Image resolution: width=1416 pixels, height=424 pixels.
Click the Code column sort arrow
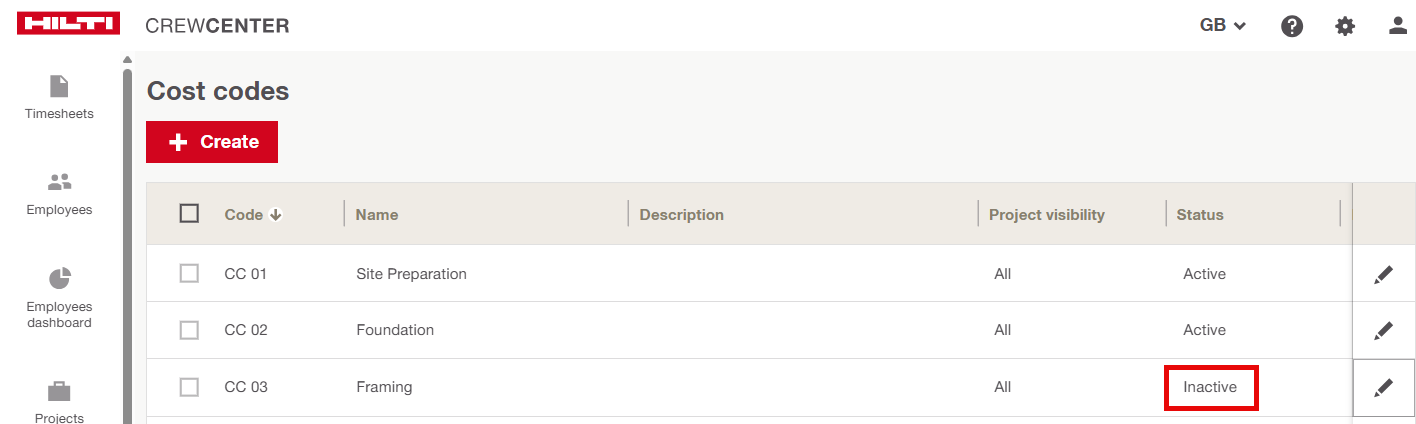[x=276, y=215]
